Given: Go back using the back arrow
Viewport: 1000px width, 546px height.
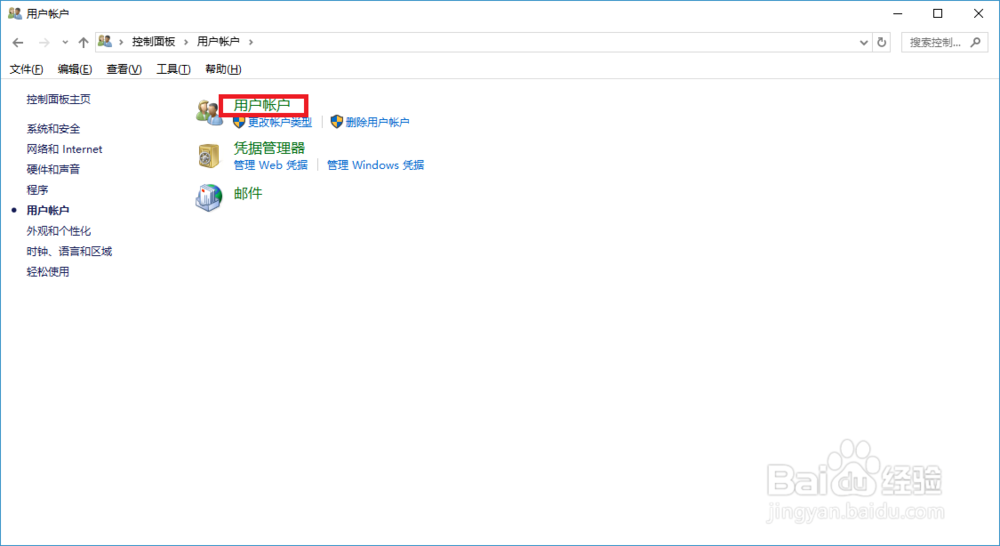Looking at the screenshot, I should (x=18, y=43).
